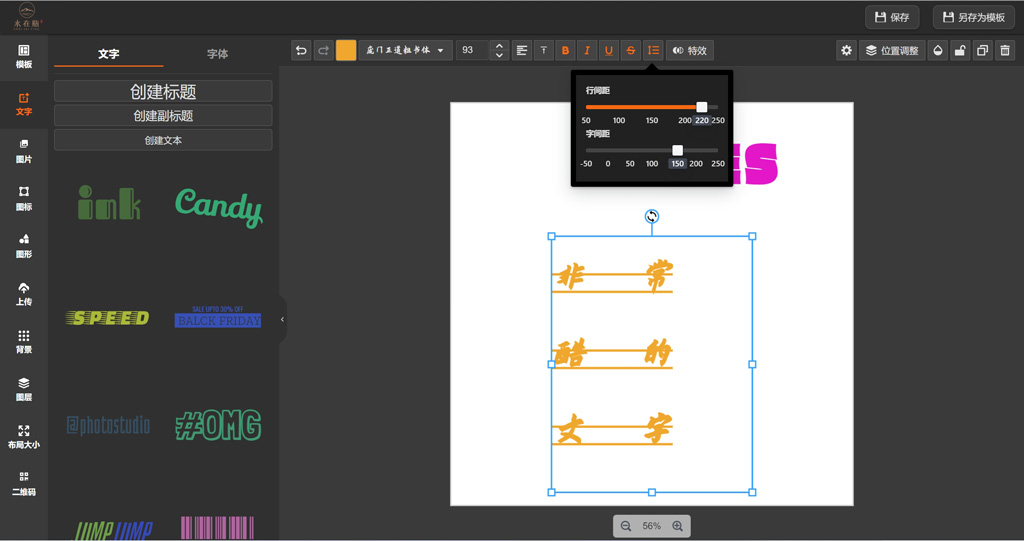Toggle strikethrough formatting
The width and height of the screenshot is (1024, 541).
(x=631, y=50)
